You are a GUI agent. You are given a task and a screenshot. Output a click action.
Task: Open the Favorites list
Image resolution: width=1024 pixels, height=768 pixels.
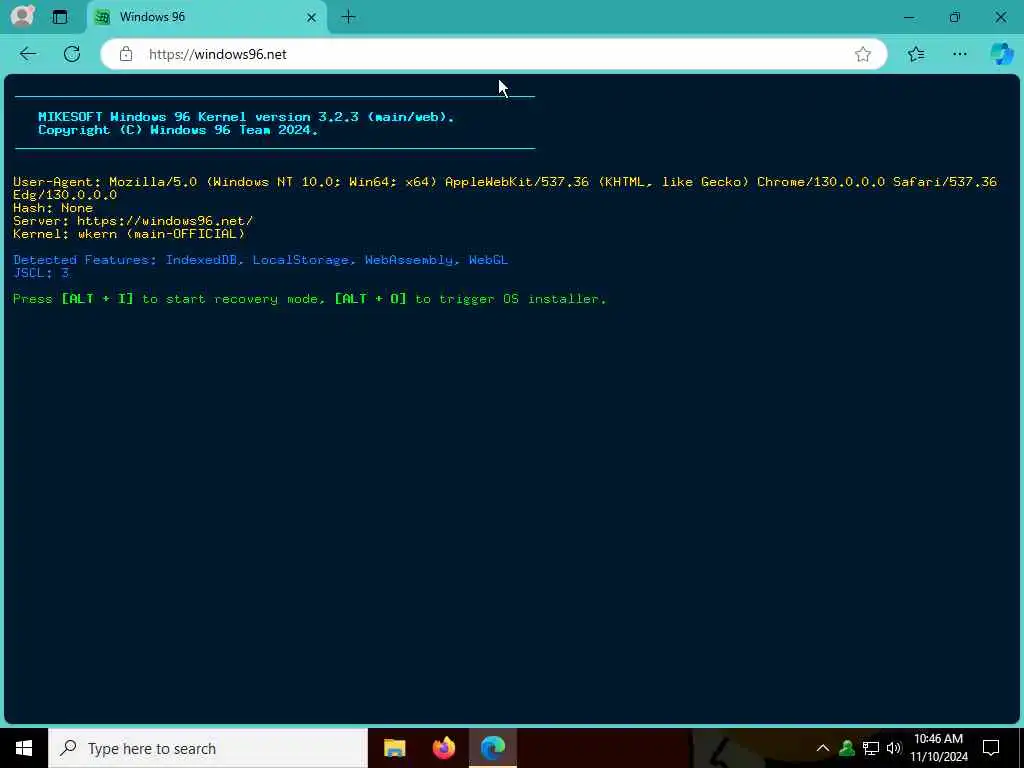pyautogui.click(x=916, y=54)
